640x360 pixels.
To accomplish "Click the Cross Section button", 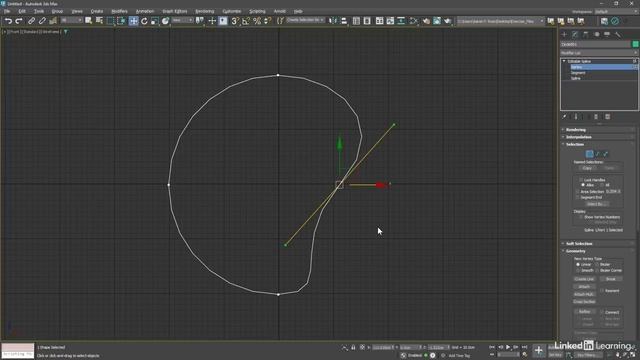I will click(584, 302).
